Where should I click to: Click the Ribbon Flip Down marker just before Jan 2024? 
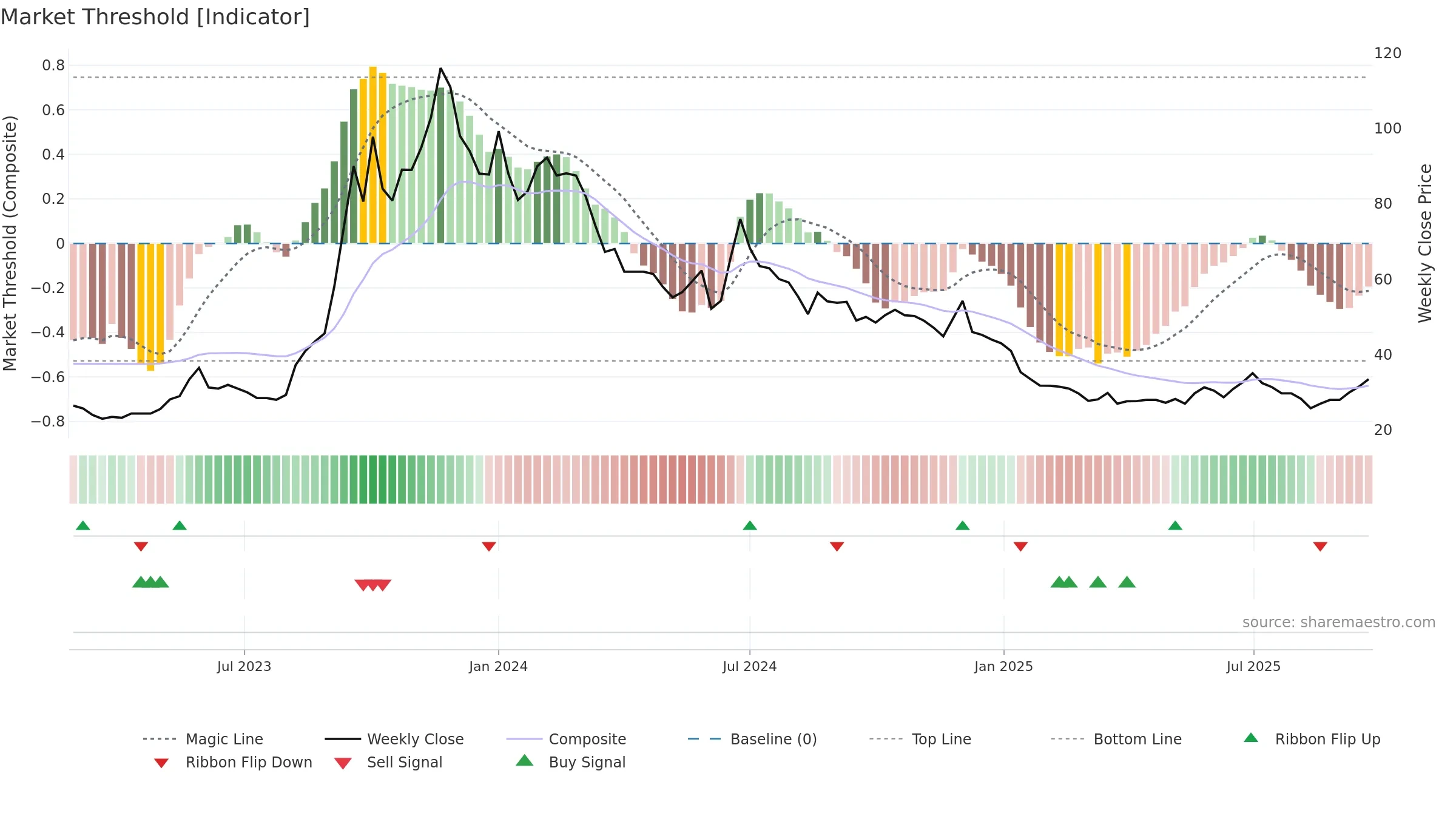pos(489,547)
